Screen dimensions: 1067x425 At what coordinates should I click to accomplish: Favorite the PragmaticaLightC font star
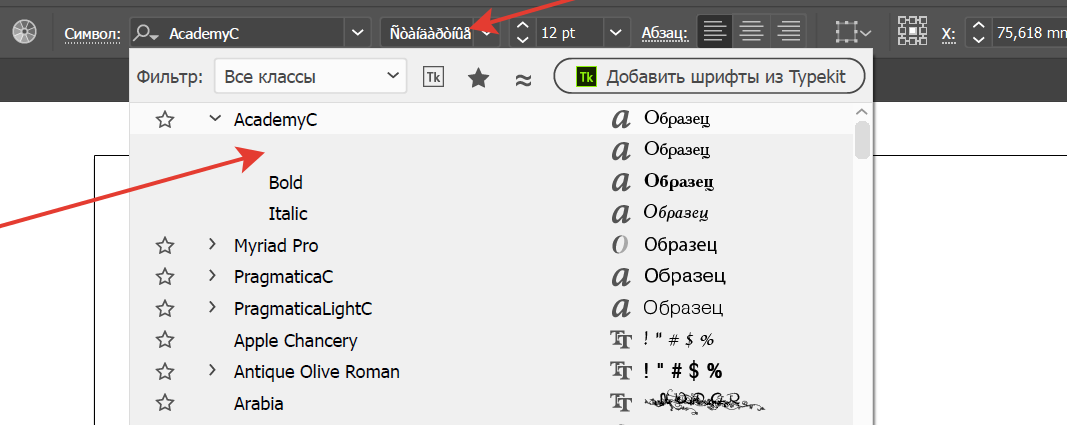165,309
